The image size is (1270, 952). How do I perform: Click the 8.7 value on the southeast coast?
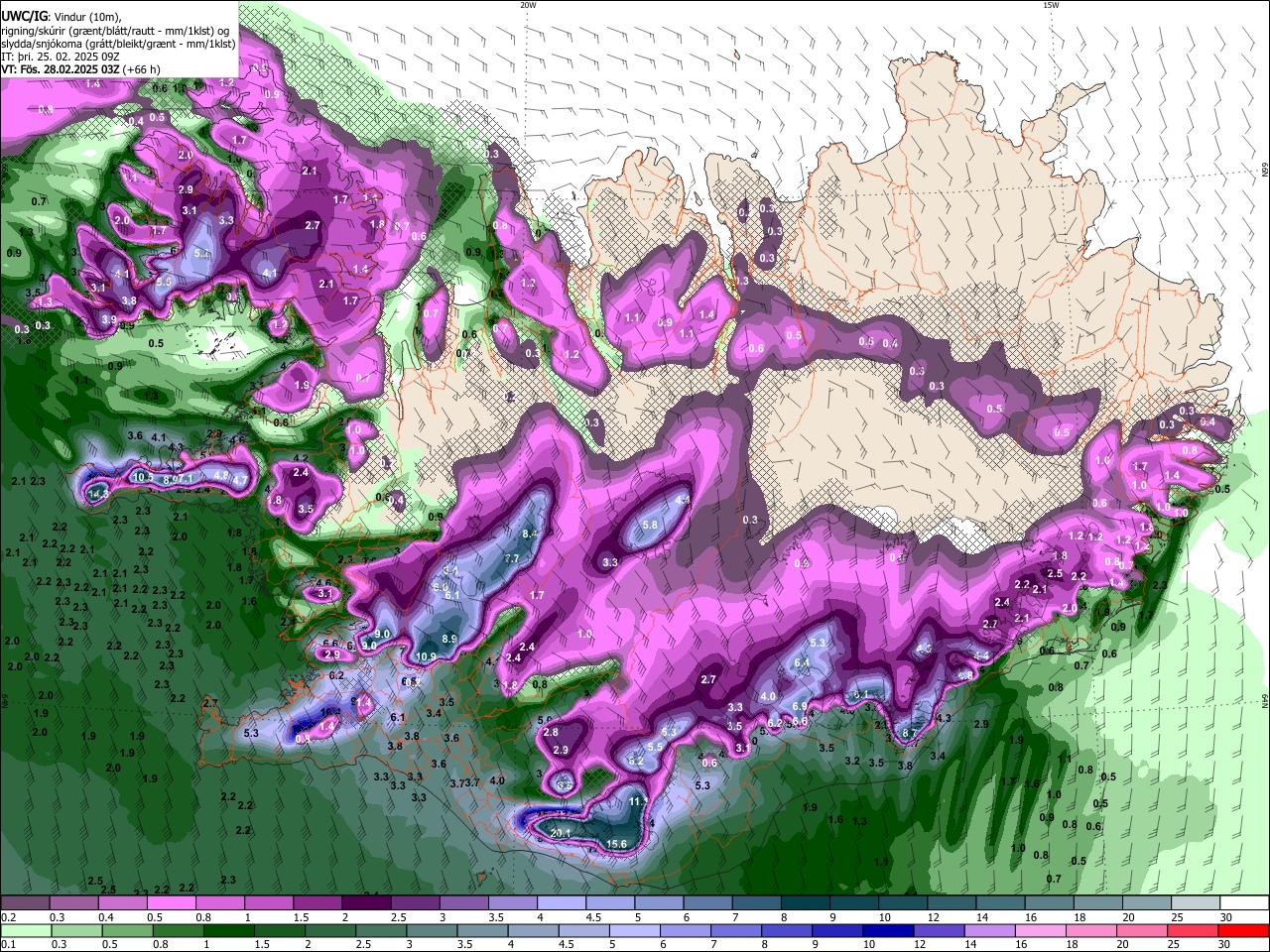(x=910, y=734)
